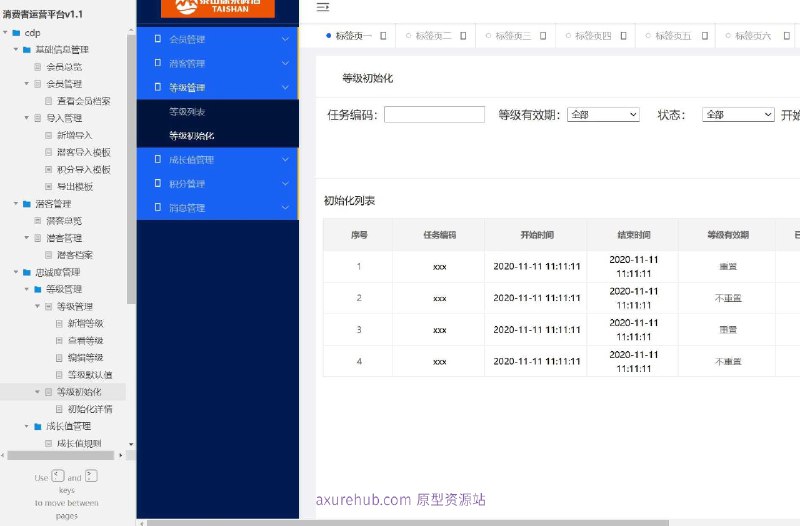Click the 成长值管理 folder icon in sitemap tree
Screen dimensions: 800x526
pyautogui.click(x=38, y=426)
